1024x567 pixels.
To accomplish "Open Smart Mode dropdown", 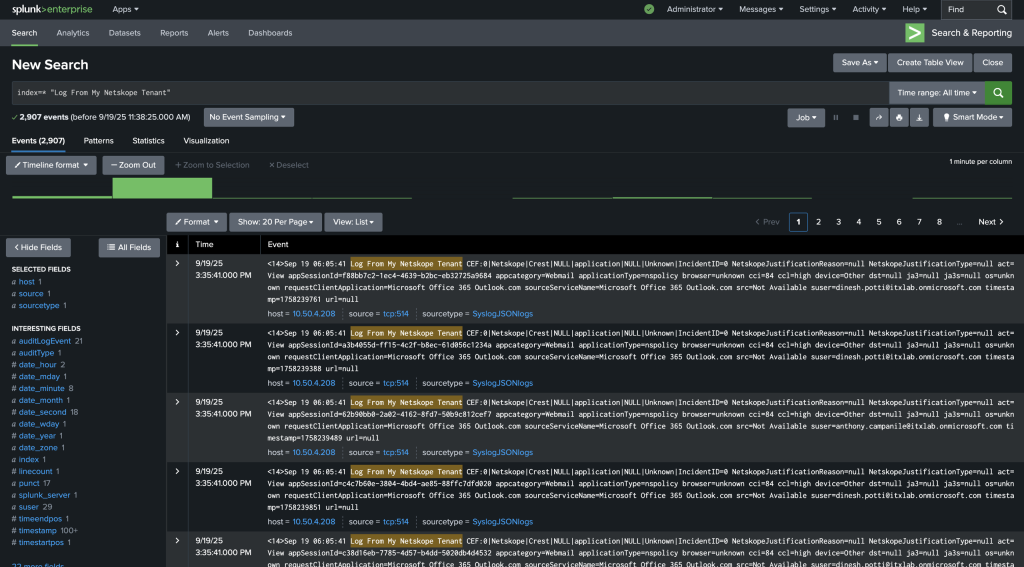I will 972,118.
